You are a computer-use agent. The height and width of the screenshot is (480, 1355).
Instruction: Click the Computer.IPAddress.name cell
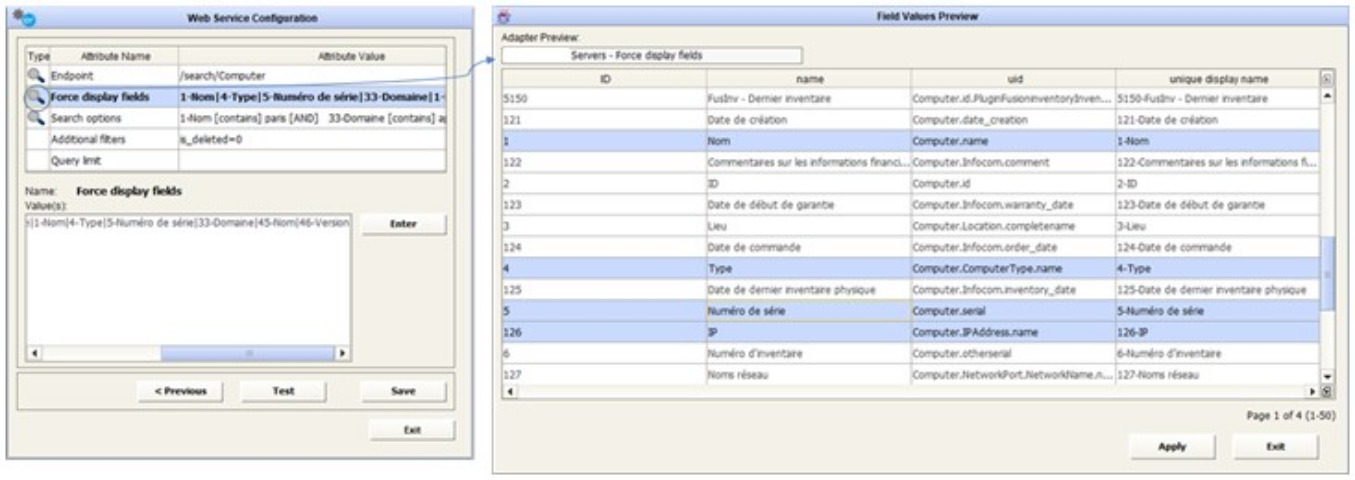1012,332
